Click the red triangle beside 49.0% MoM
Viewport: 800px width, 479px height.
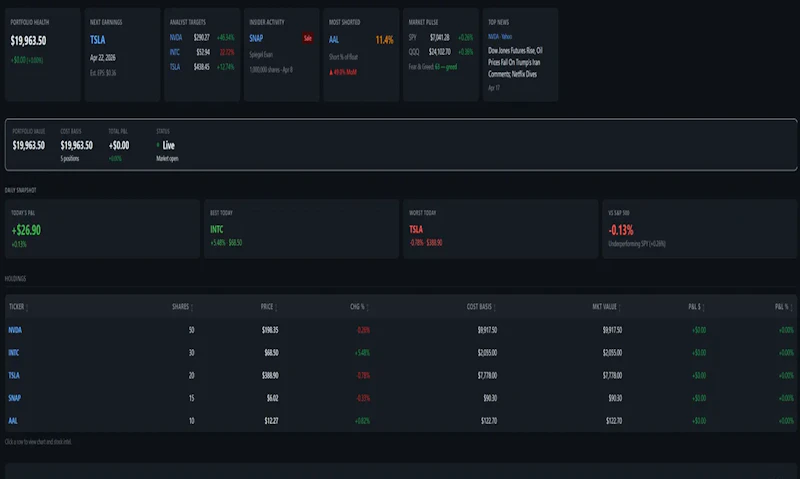[331, 72]
